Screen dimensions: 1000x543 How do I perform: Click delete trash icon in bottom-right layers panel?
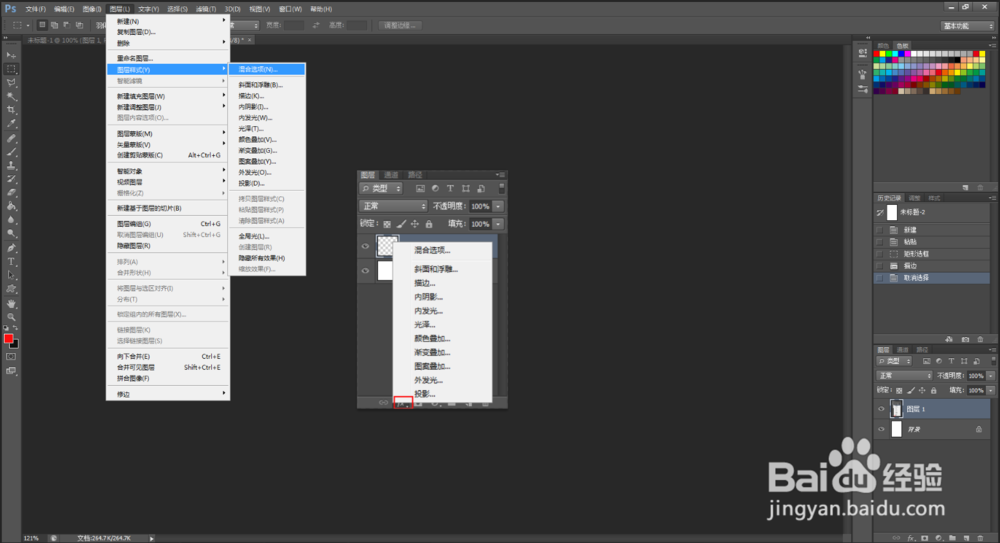click(x=980, y=538)
